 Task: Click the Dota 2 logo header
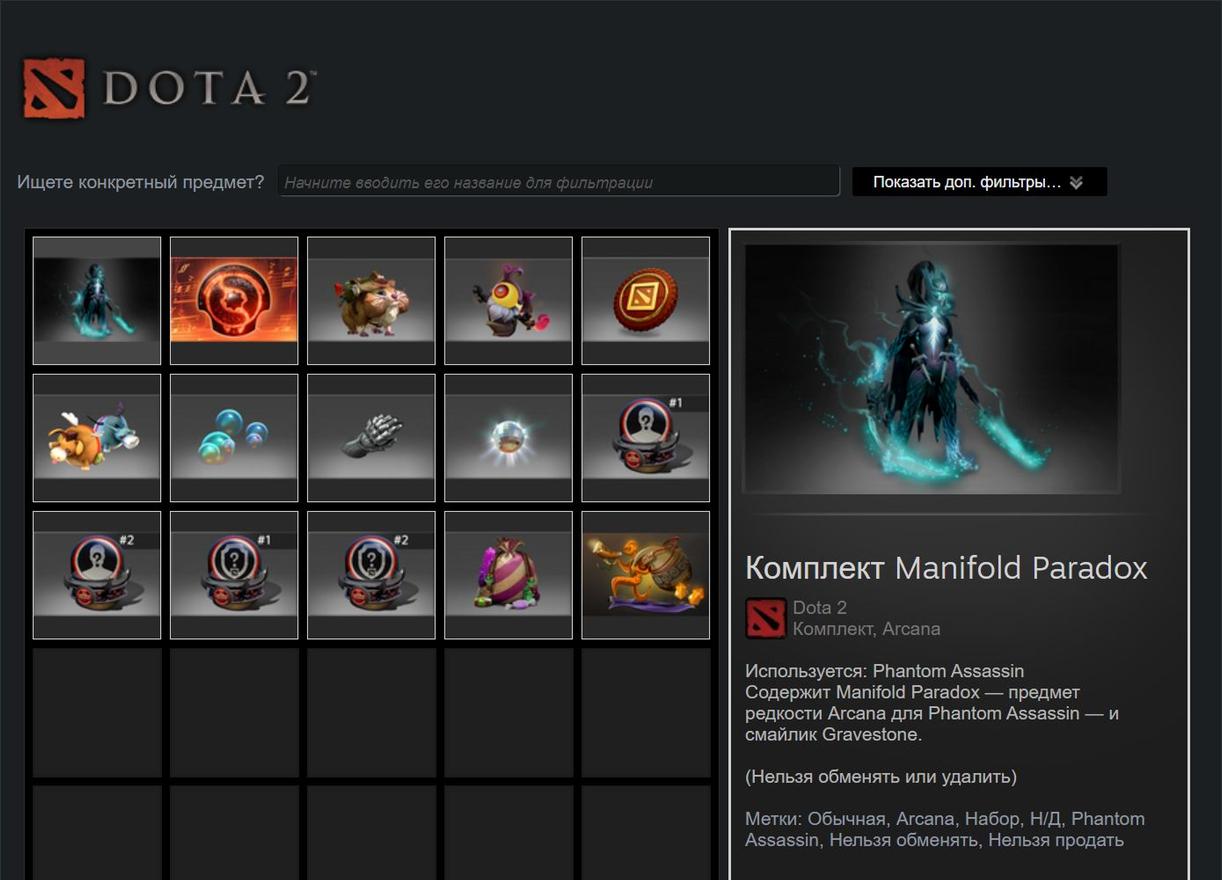point(168,88)
